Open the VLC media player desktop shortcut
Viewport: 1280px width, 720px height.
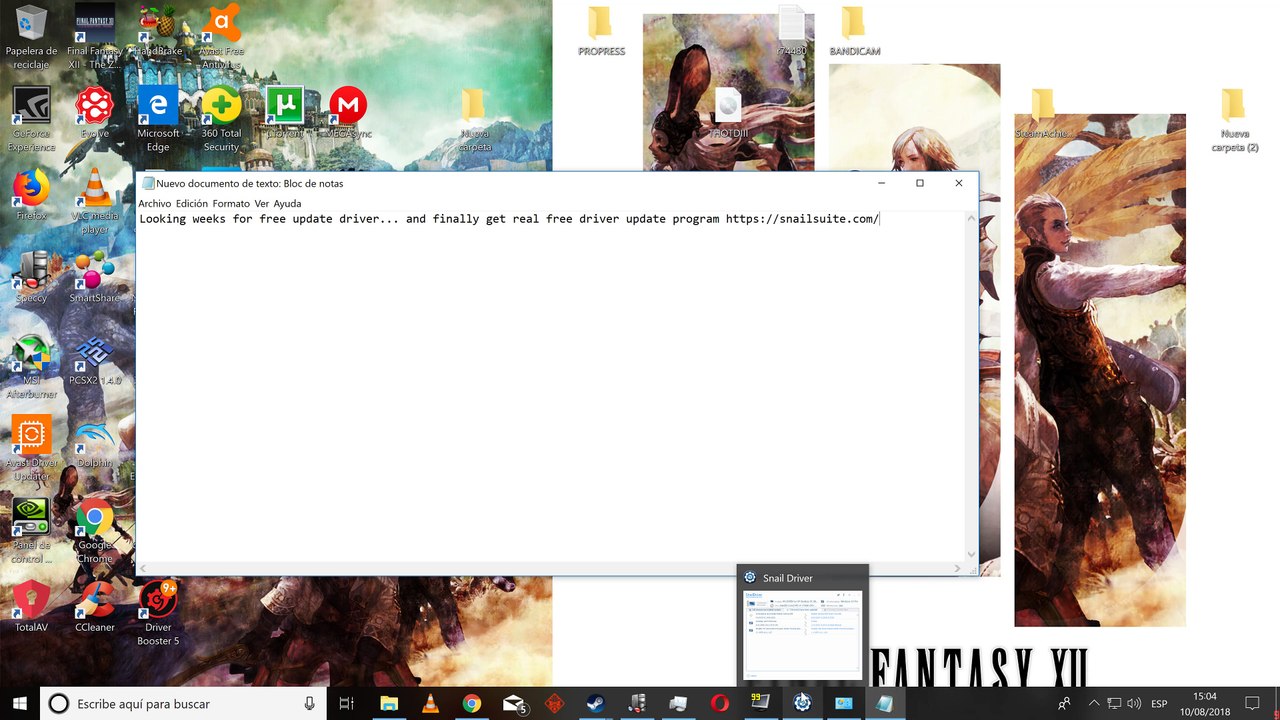coord(94,201)
